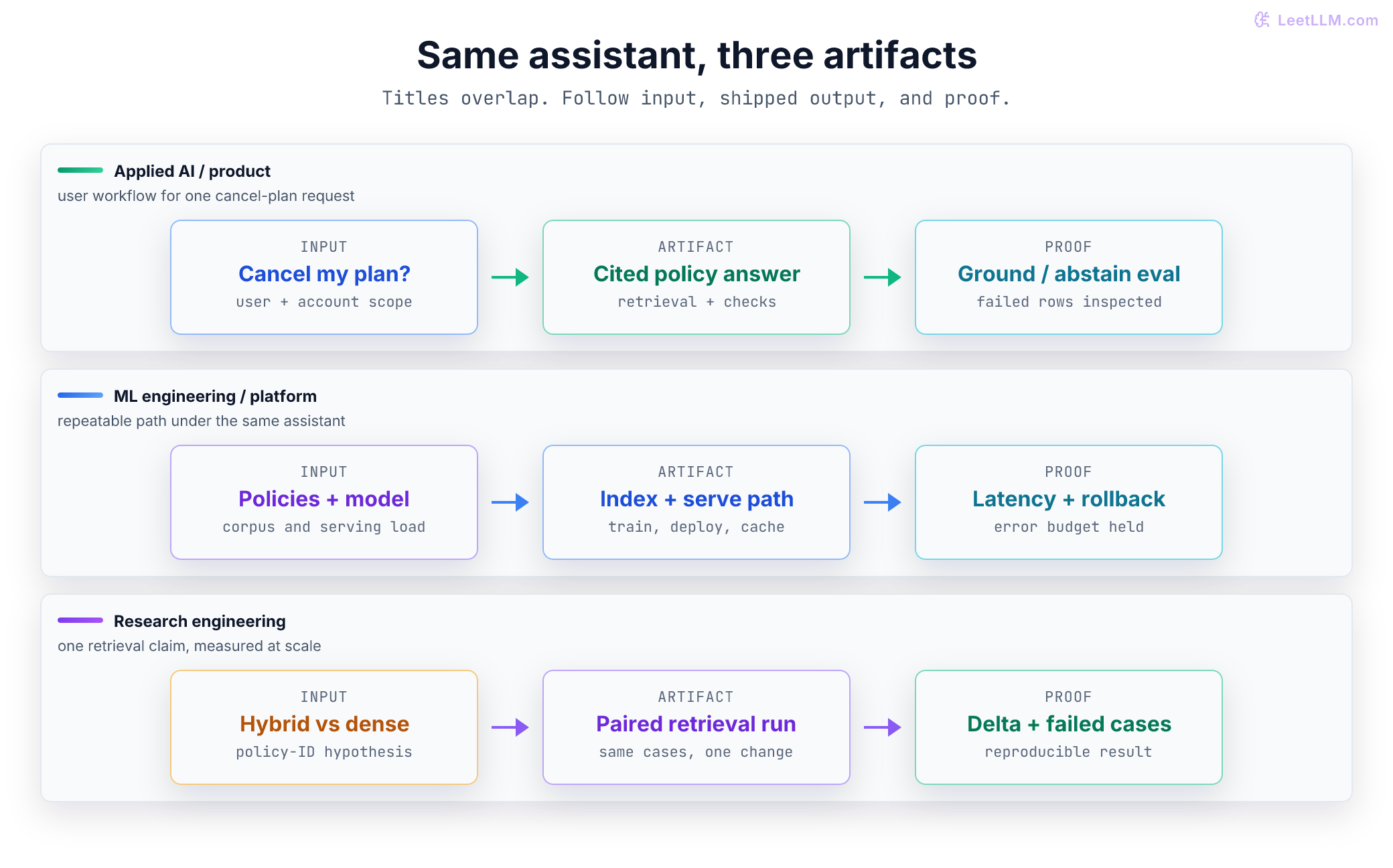
Task: Click the blue arrow before Latency + rollback
Action: (x=883, y=502)
